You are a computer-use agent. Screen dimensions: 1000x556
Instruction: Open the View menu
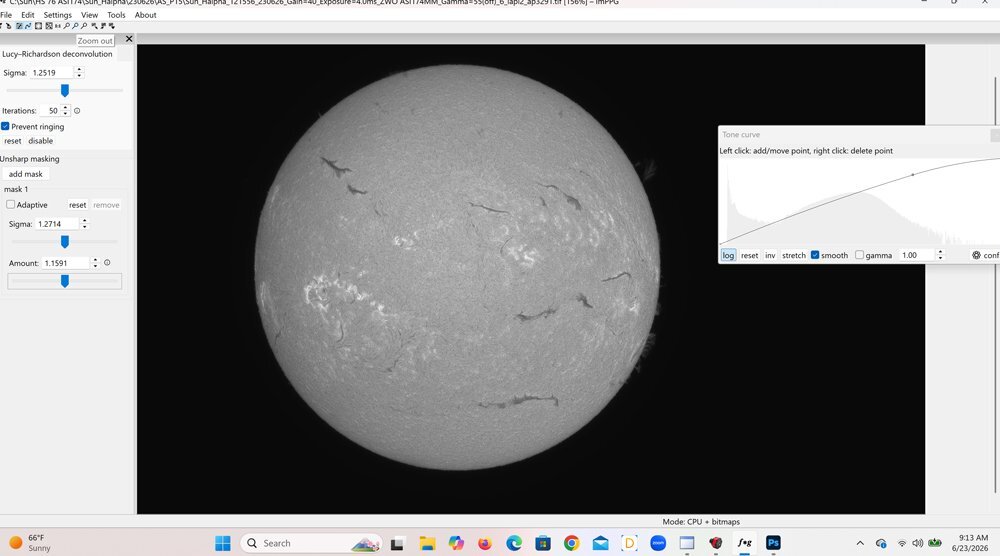coord(89,15)
